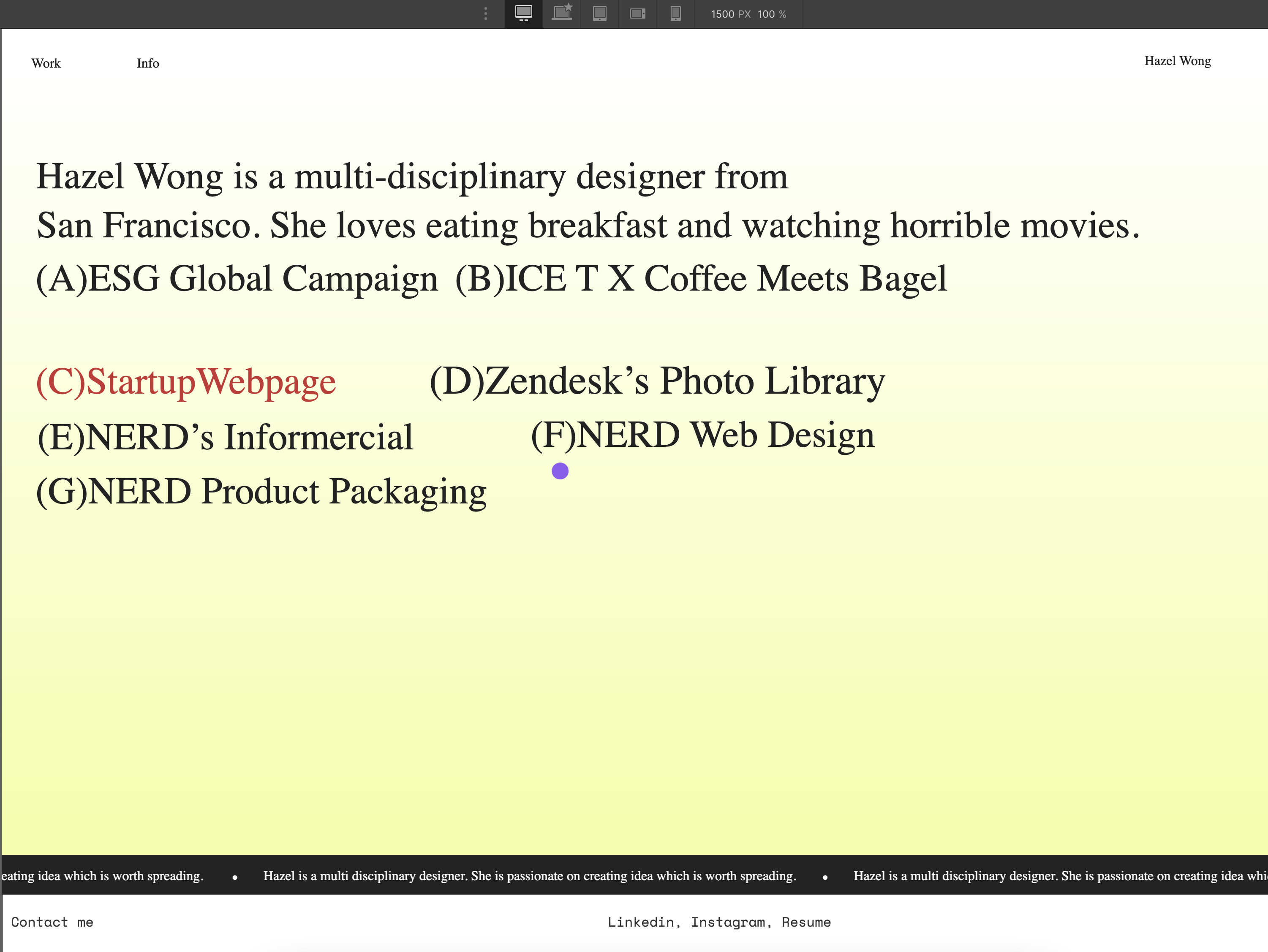Switch to mobile portrait breakpoint
This screenshot has height=952, width=1268.
[x=676, y=13]
